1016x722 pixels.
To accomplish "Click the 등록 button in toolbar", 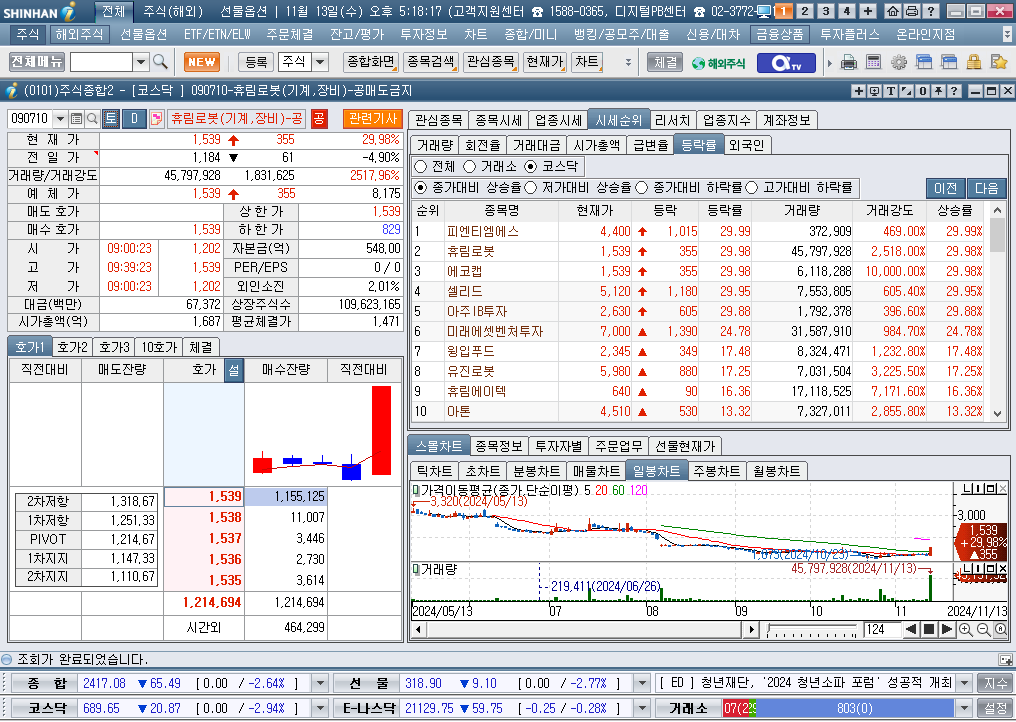I will [x=256, y=62].
